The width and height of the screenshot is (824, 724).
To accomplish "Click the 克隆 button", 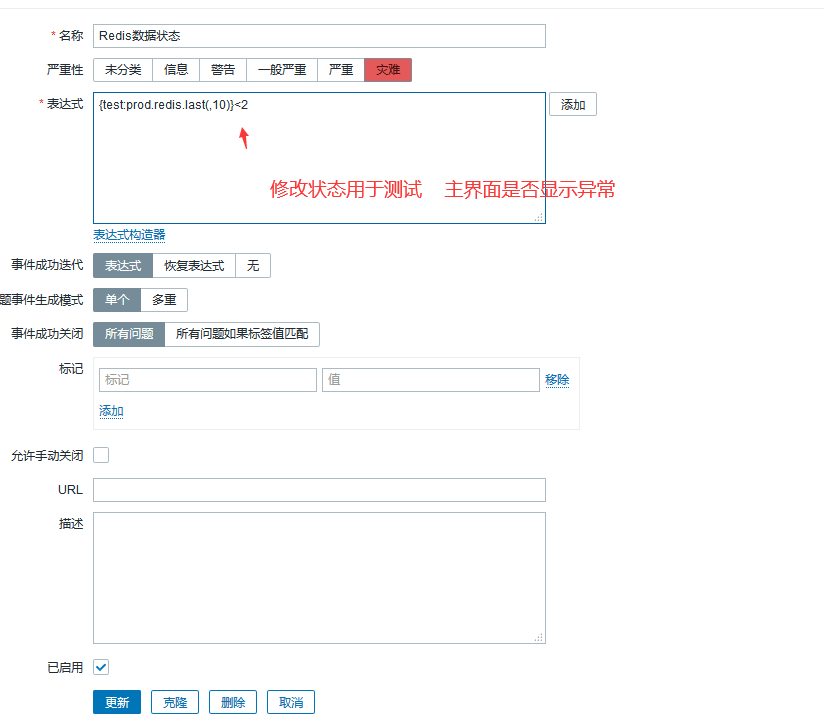I will point(175,702).
